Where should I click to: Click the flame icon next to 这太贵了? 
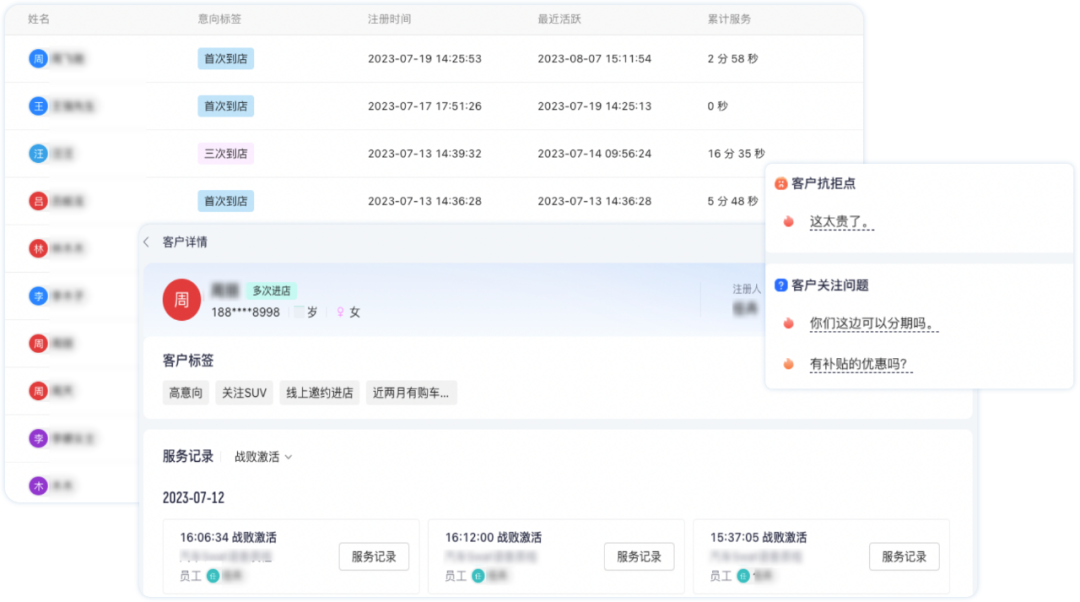click(788, 222)
